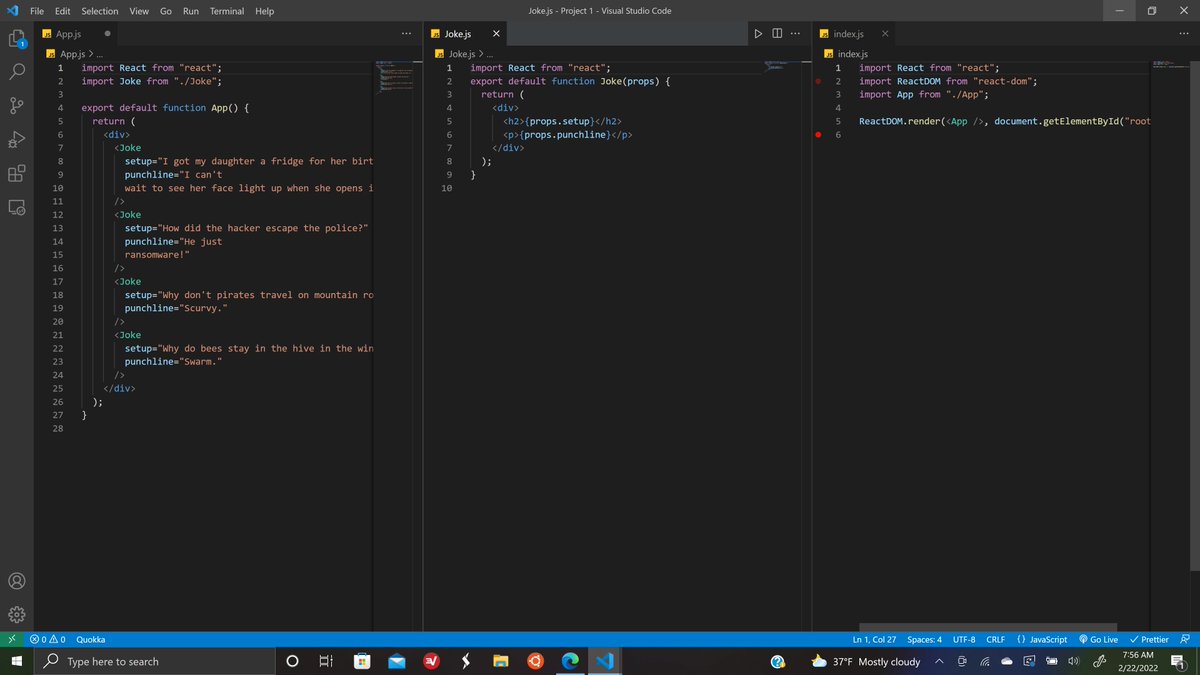Open the Run menu
Screen dimensions: 1200x675
(x=191, y=11)
